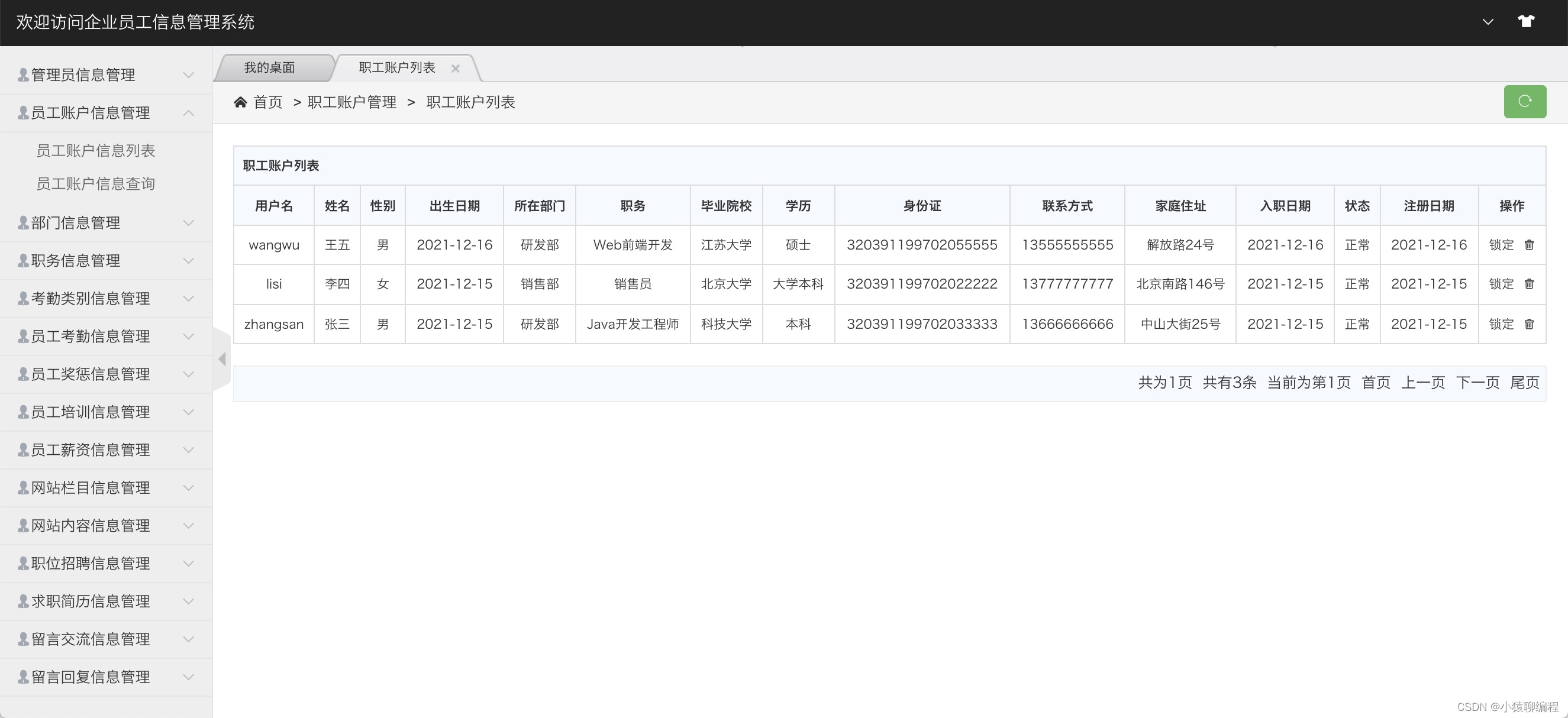The width and height of the screenshot is (1568, 718).
Task: Open 员工账户信息查询 submenu item
Action: tap(96, 184)
